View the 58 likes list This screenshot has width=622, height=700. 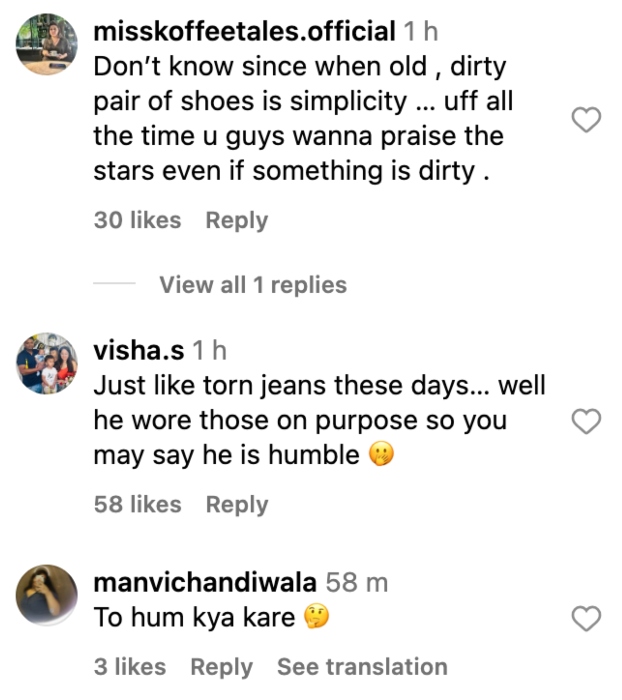point(137,504)
